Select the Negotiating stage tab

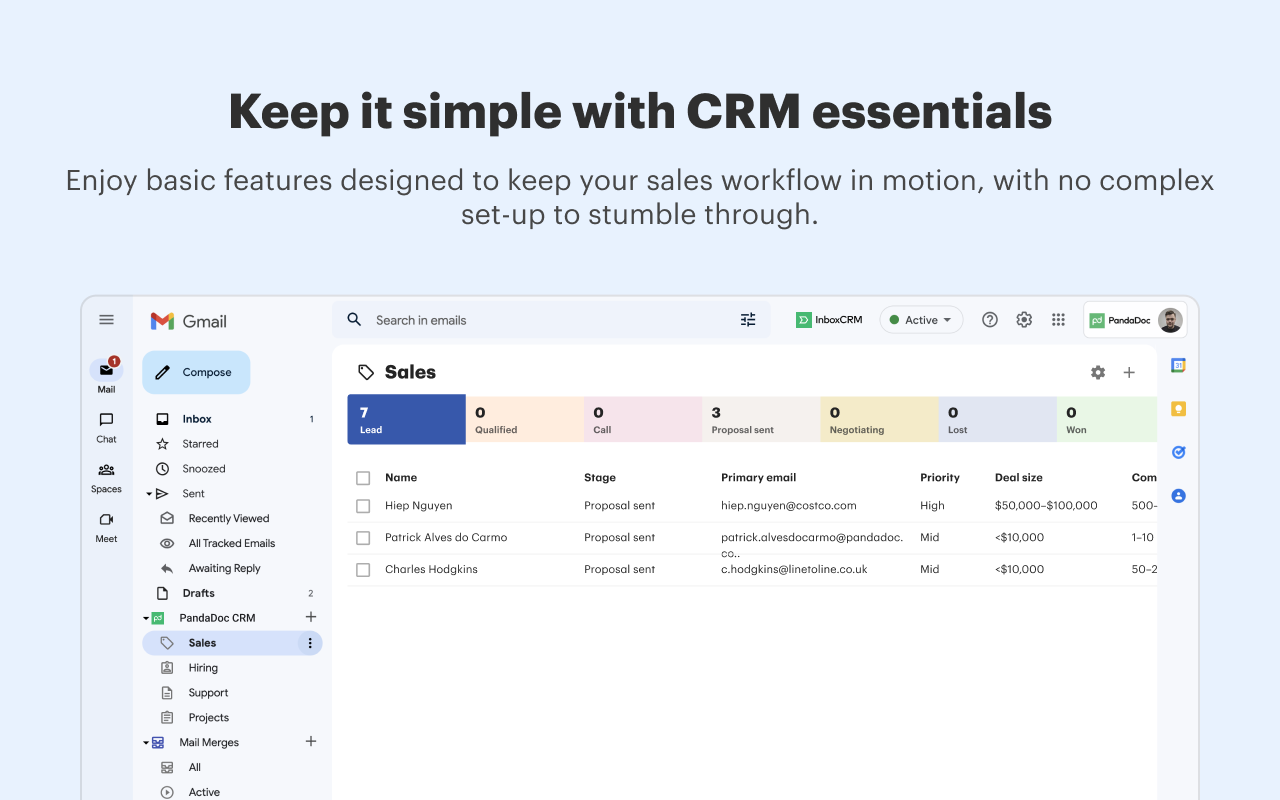tap(879, 419)
